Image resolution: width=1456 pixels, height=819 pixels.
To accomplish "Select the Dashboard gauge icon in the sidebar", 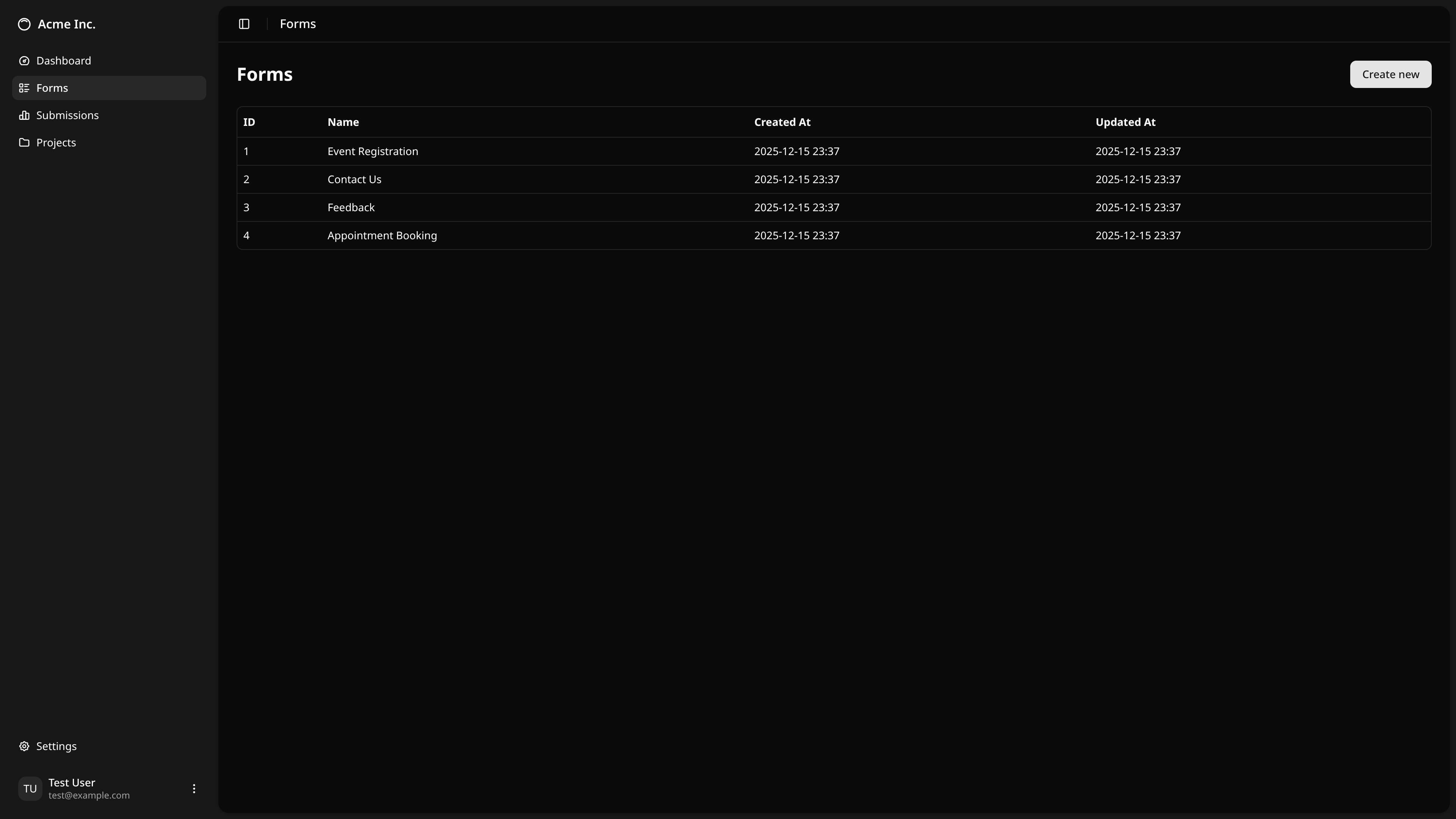I will [x=24, y=61].
